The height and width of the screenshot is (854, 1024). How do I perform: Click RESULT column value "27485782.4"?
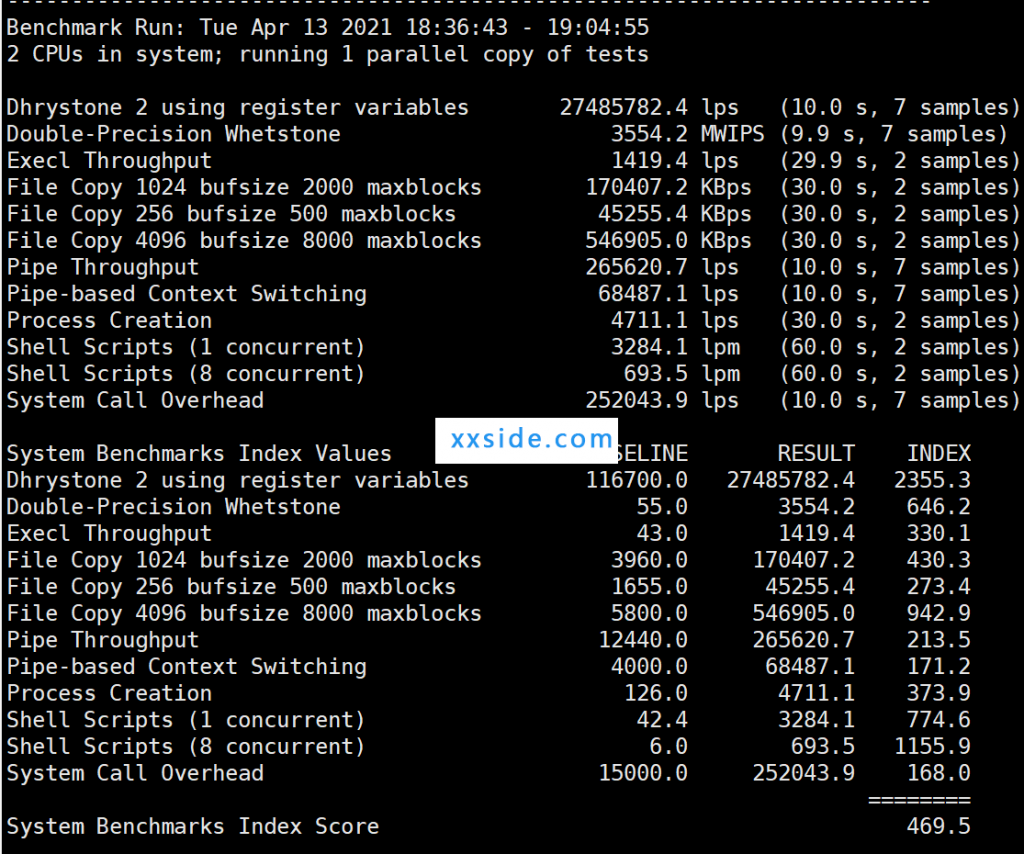click(x=791, y=481)
